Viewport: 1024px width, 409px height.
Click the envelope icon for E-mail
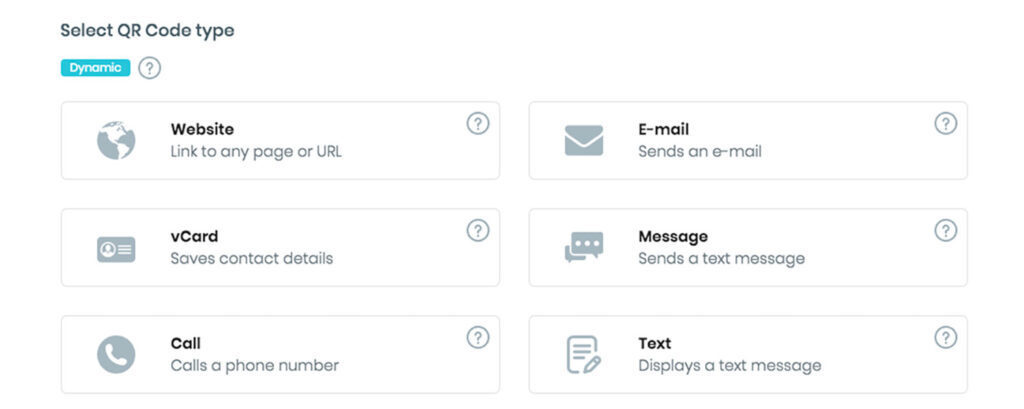click(584, 140)
